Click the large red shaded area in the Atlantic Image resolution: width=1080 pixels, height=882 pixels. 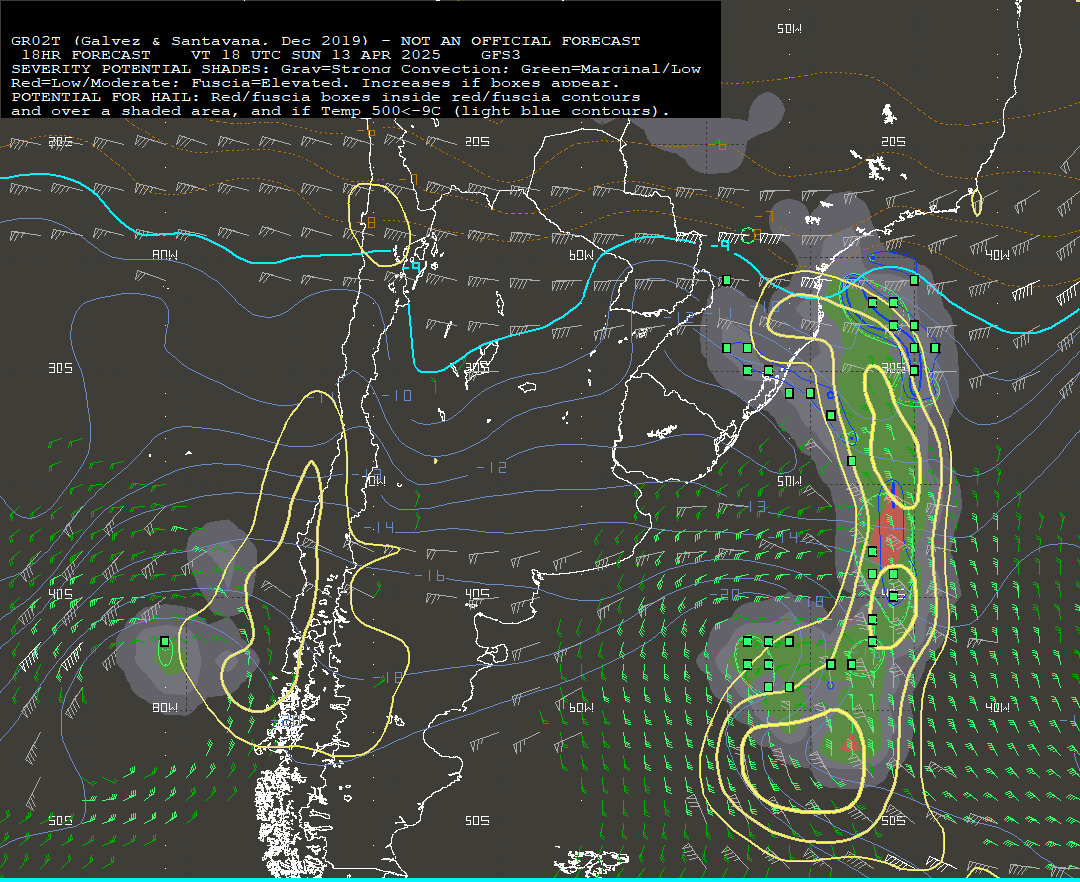pyautogui.click(x=888, y=534)
